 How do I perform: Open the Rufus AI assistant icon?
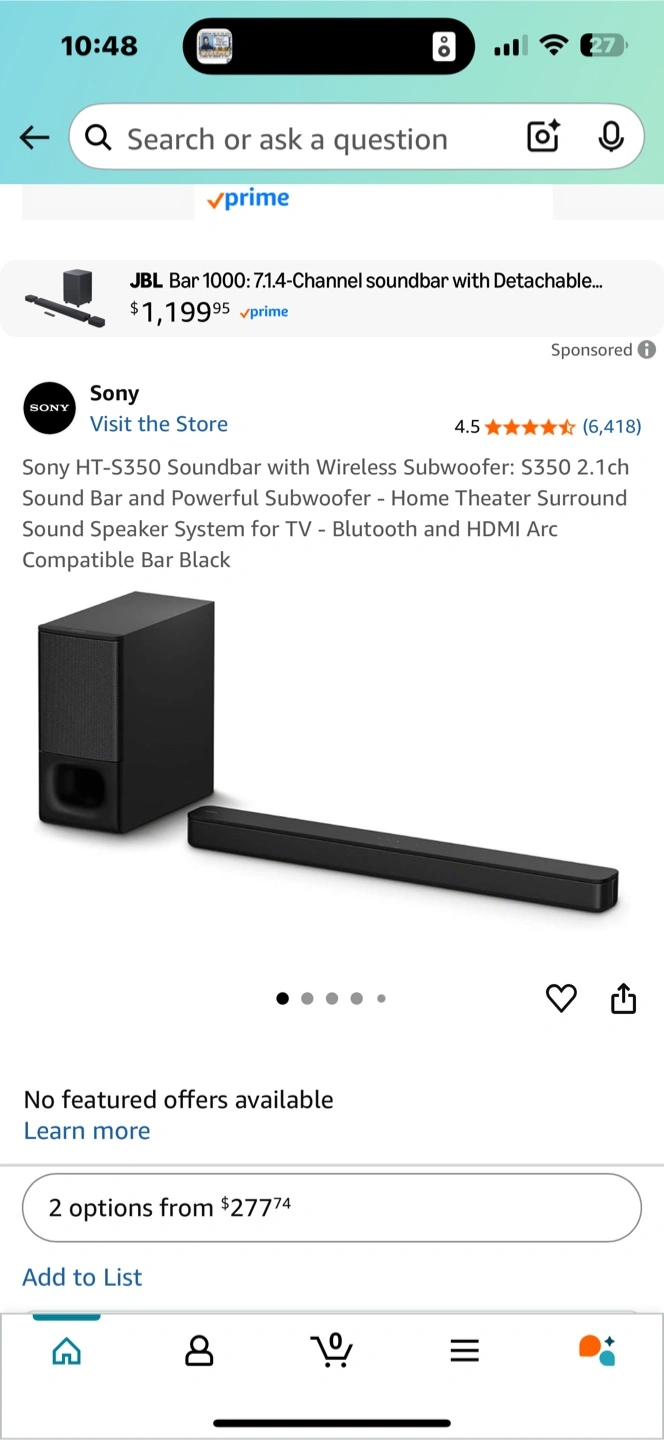[597, 1350]
